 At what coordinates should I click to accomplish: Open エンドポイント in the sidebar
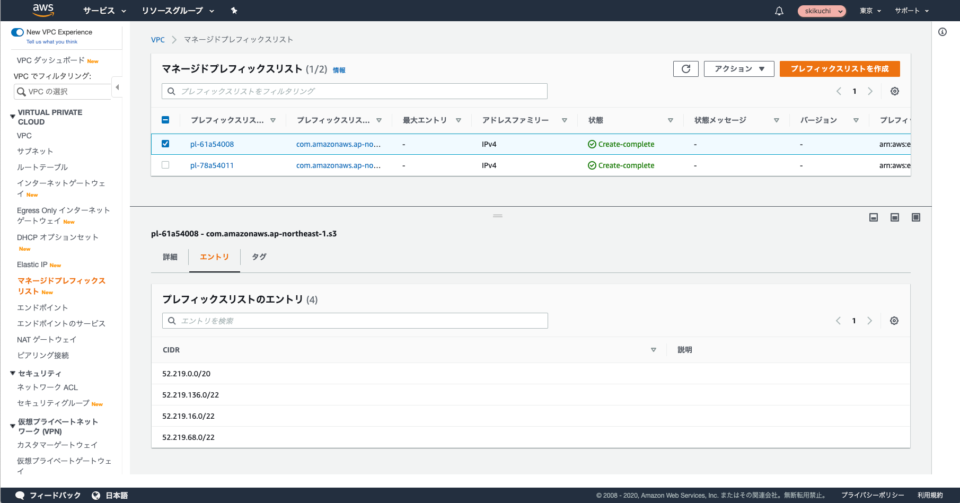42,308
